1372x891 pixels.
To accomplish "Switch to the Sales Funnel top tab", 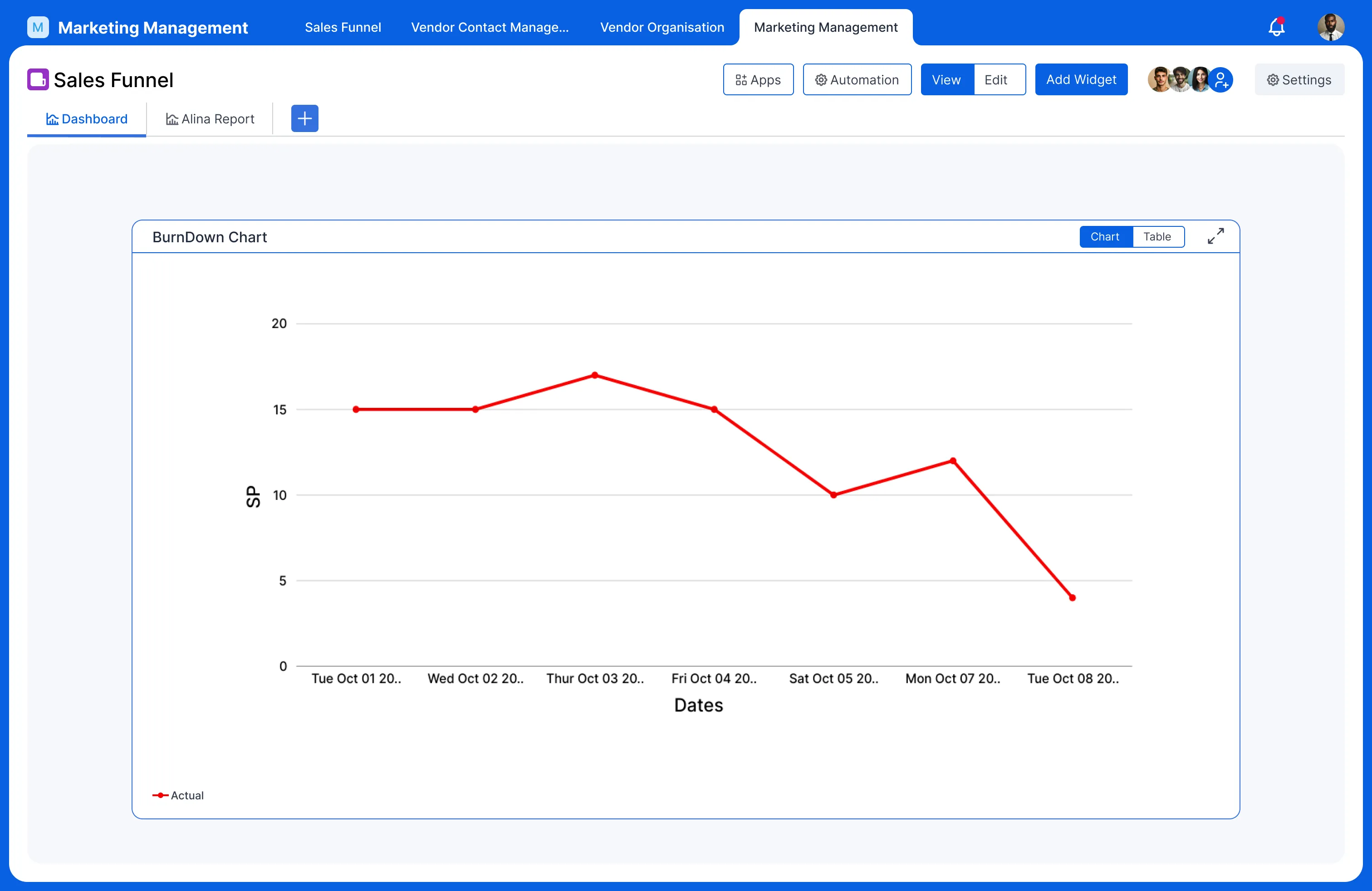I will point(343,27).
